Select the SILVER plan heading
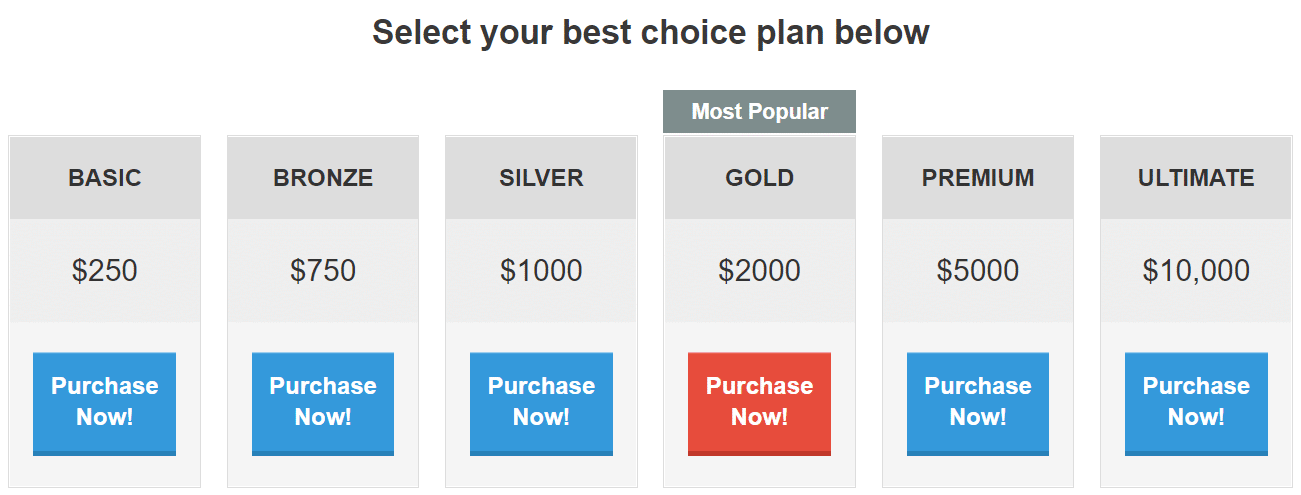1301x495 pixels. pyautogui.click(x=541, y=178)
